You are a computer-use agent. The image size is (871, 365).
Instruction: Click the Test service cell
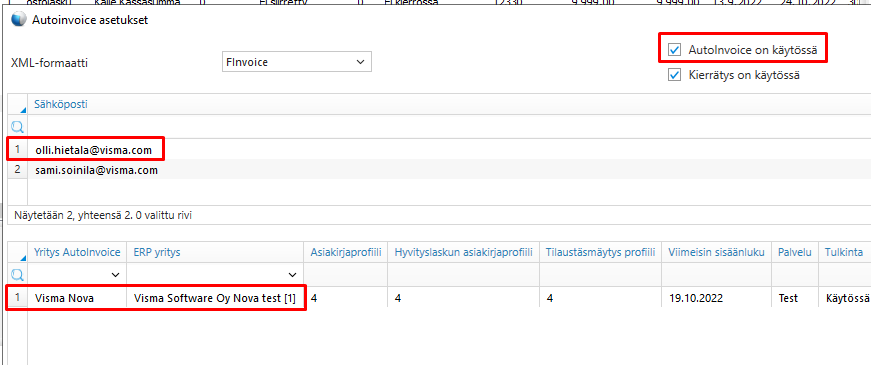click(x=795, y=298)
